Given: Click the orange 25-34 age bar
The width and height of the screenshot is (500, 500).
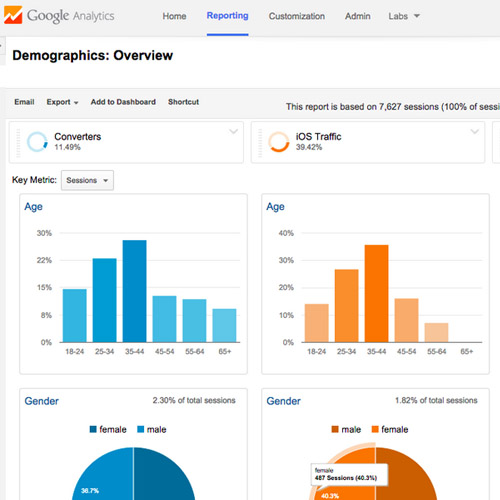Looking at the screenshot, I should coord(347,306).
